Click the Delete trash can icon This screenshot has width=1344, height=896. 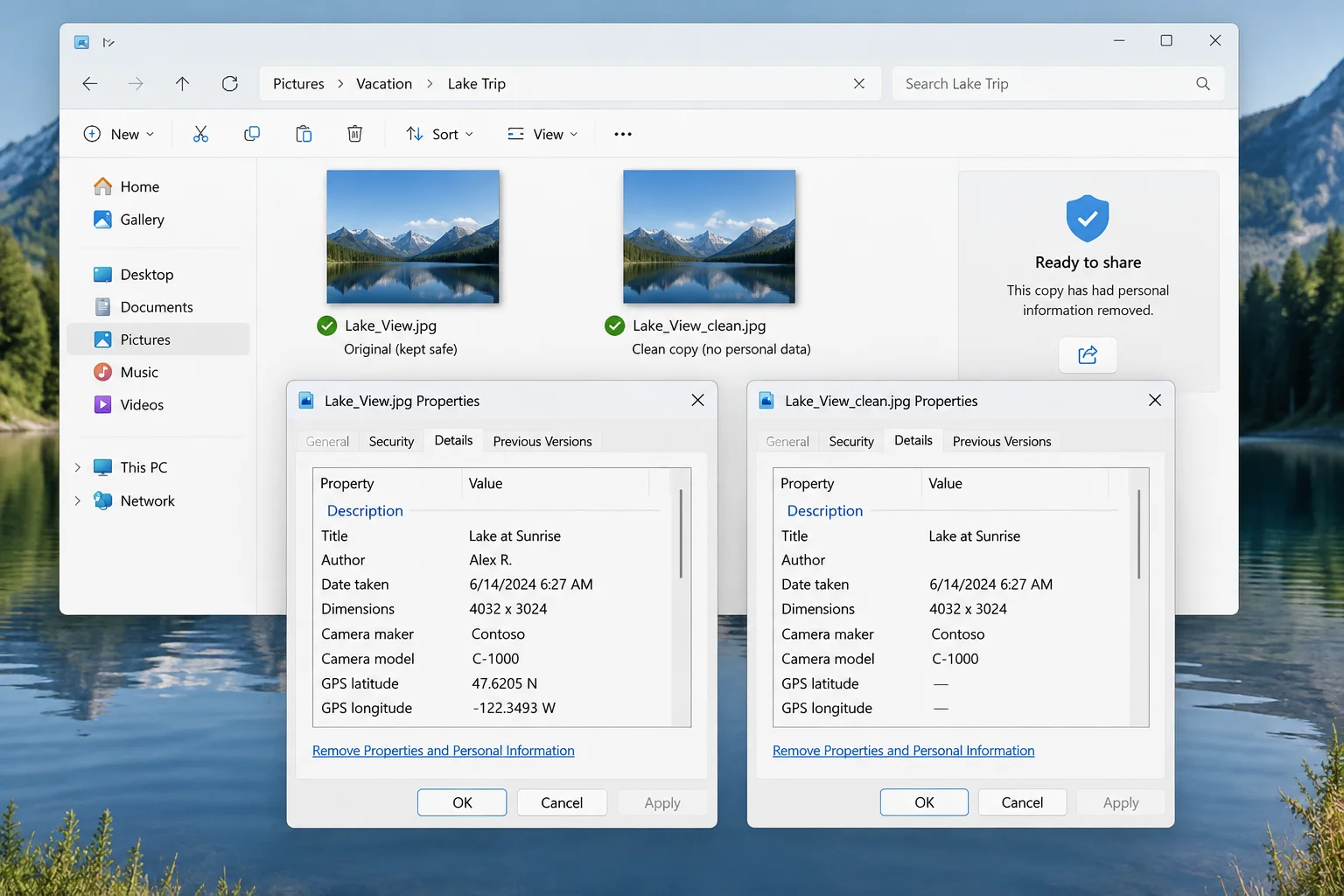[x=354, y=134]
